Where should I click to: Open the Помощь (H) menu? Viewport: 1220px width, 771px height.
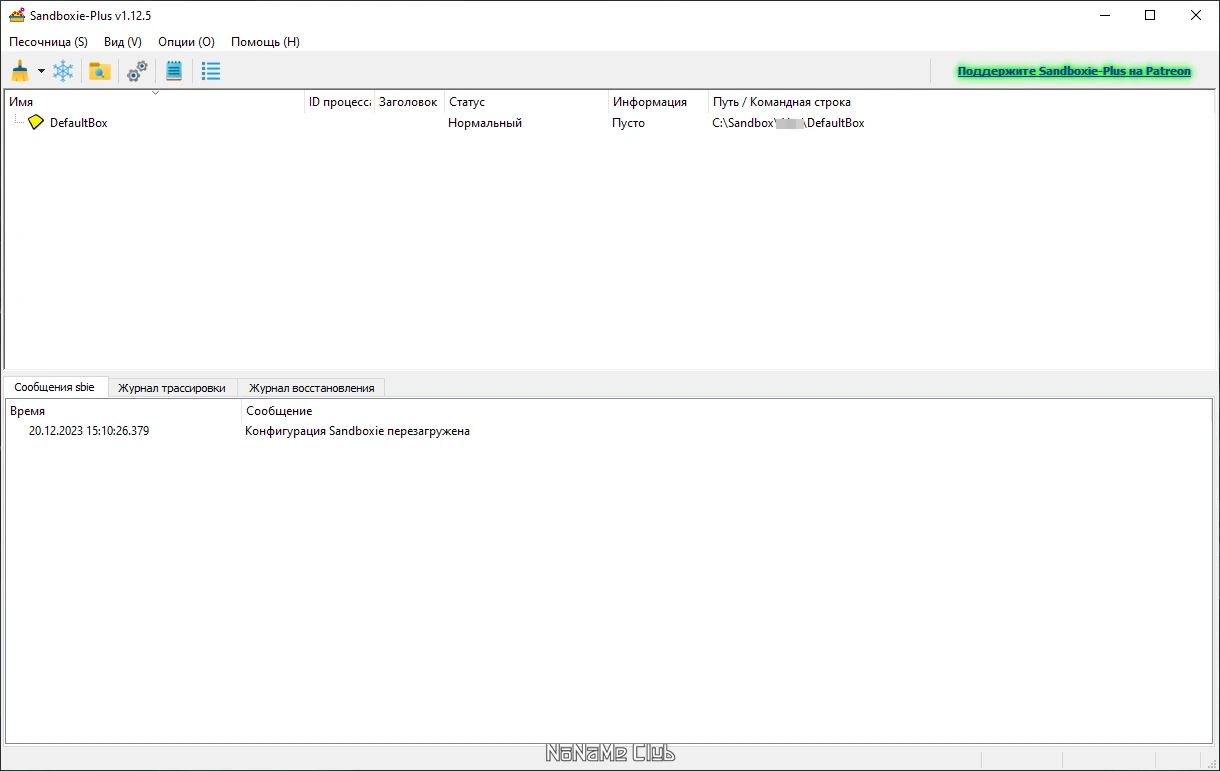tap(265, 42)
